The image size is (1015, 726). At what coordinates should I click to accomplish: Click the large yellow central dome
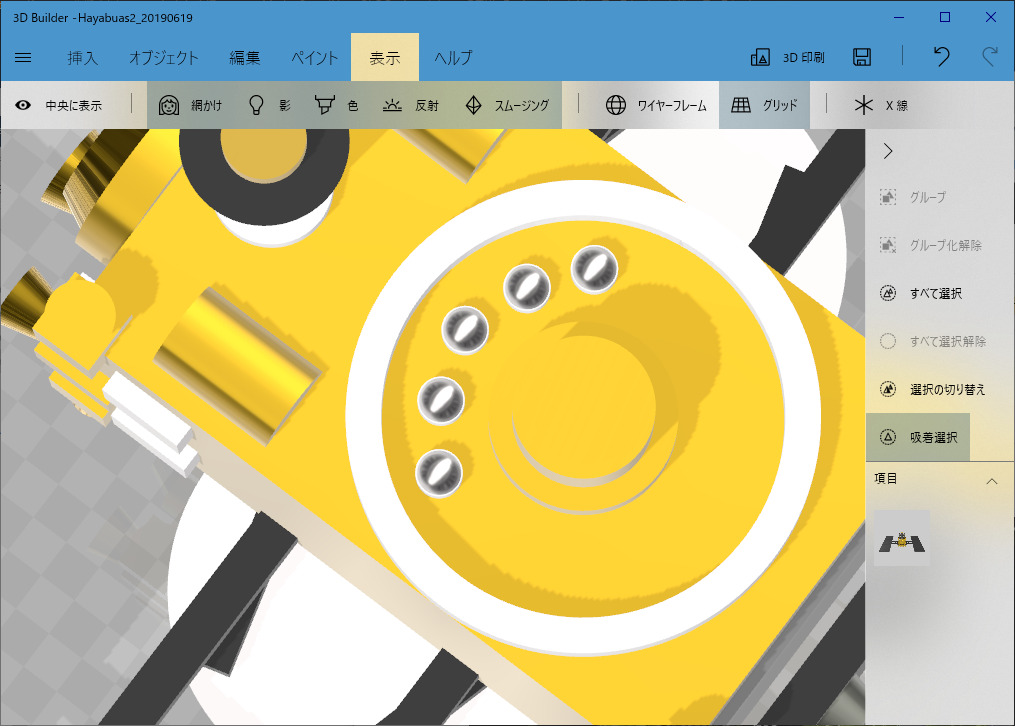[x=585, y=409]
